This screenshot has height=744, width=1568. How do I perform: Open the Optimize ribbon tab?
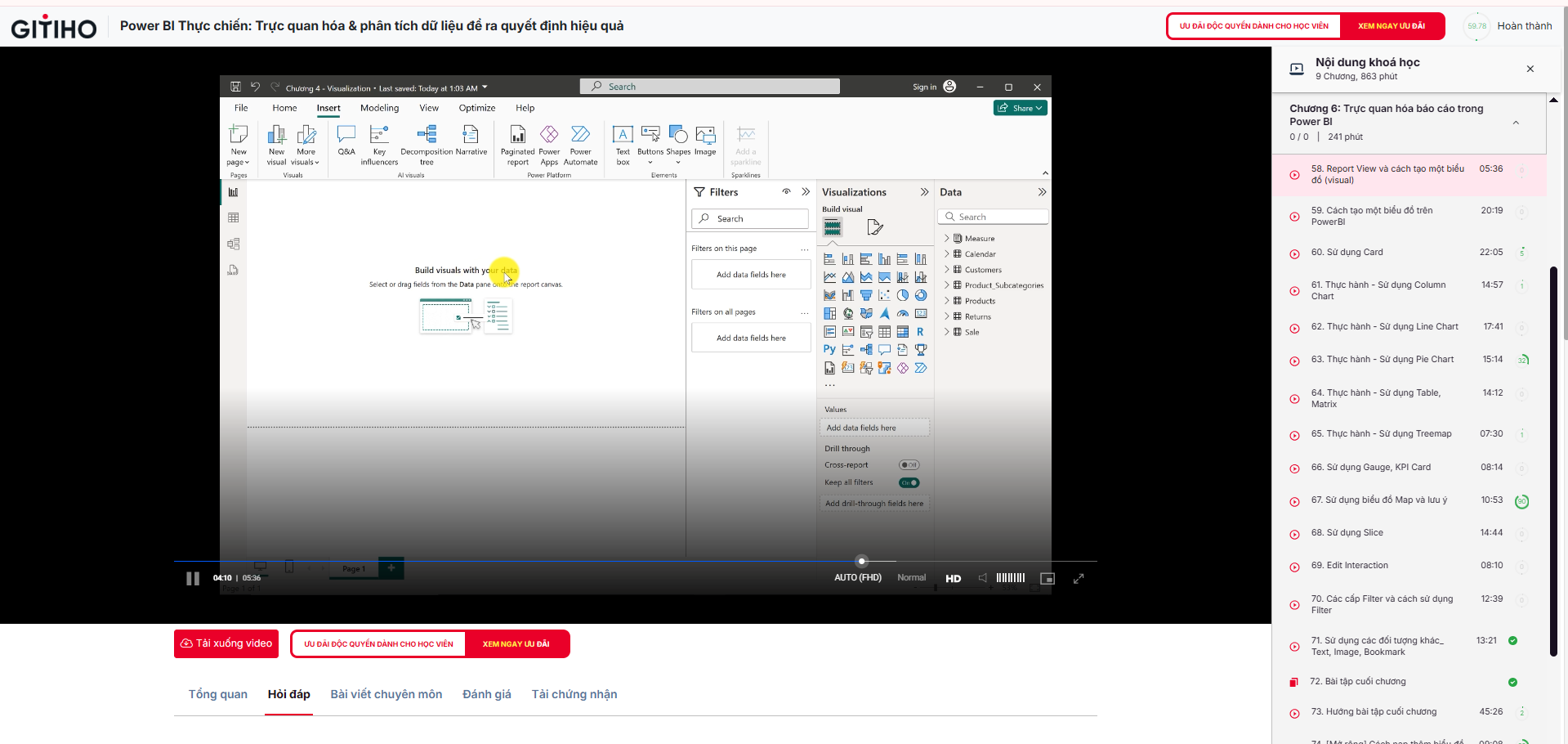coord(477,108)
